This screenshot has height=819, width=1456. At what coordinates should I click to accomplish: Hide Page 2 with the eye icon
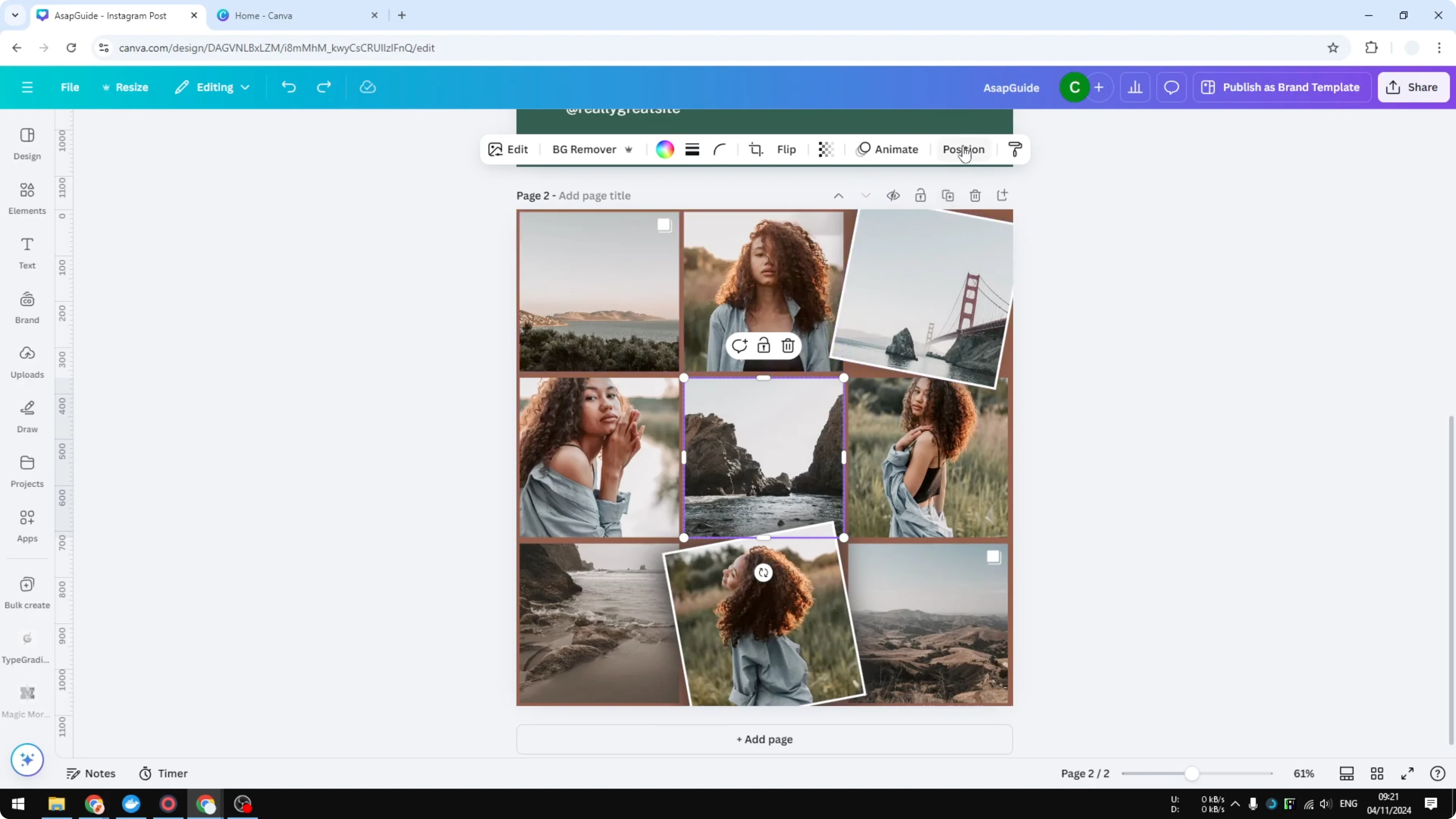click(893, 195)
